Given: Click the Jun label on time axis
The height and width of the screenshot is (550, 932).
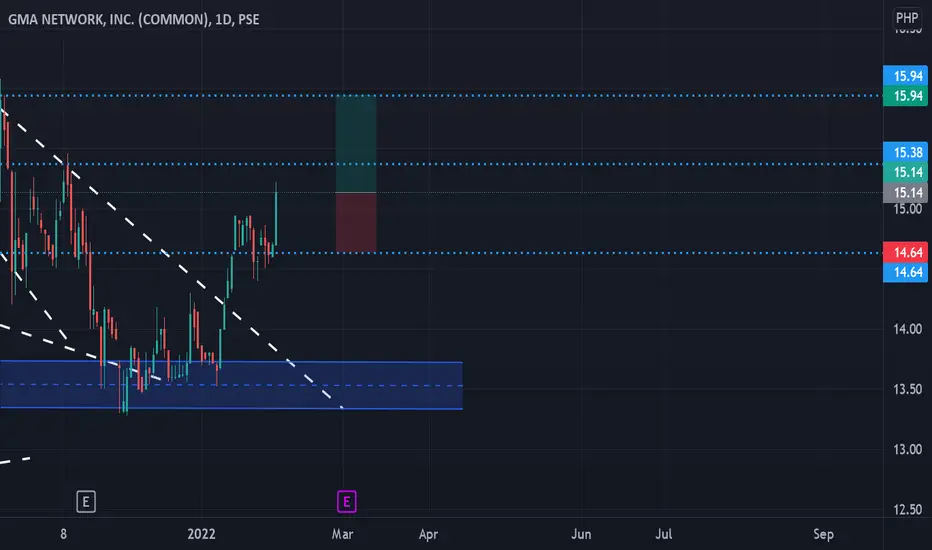Looking at the screenshot, I should tap(581, 534).
